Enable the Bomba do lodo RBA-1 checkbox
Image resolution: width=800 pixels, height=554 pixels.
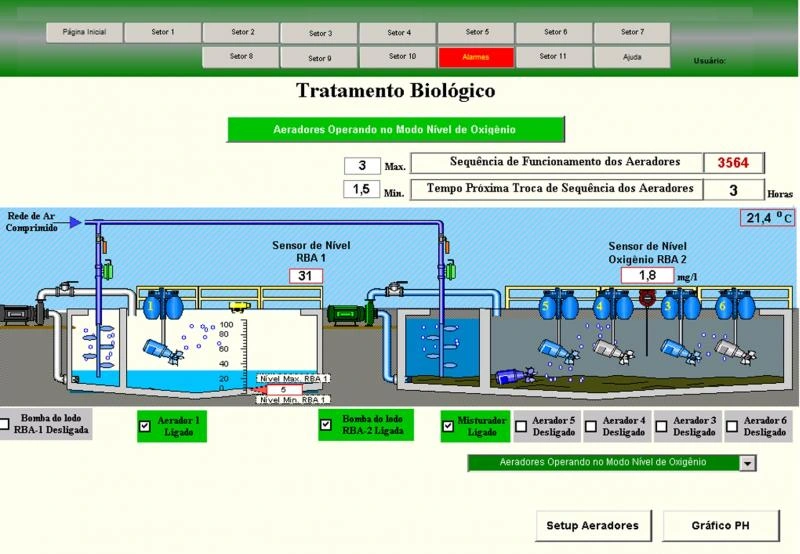pyautogui.click(x=6, y=424)
